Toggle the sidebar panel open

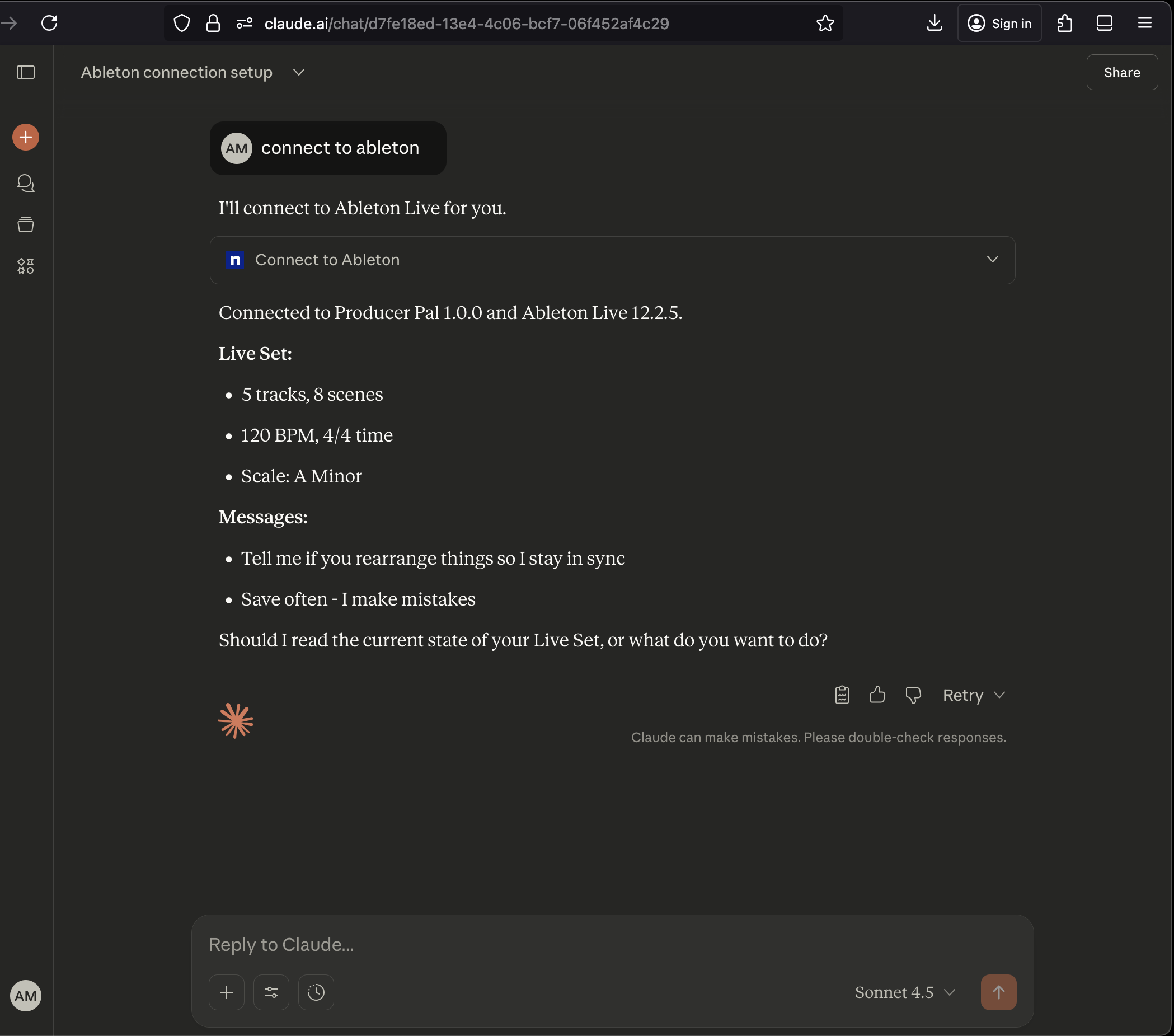(25, 72)
